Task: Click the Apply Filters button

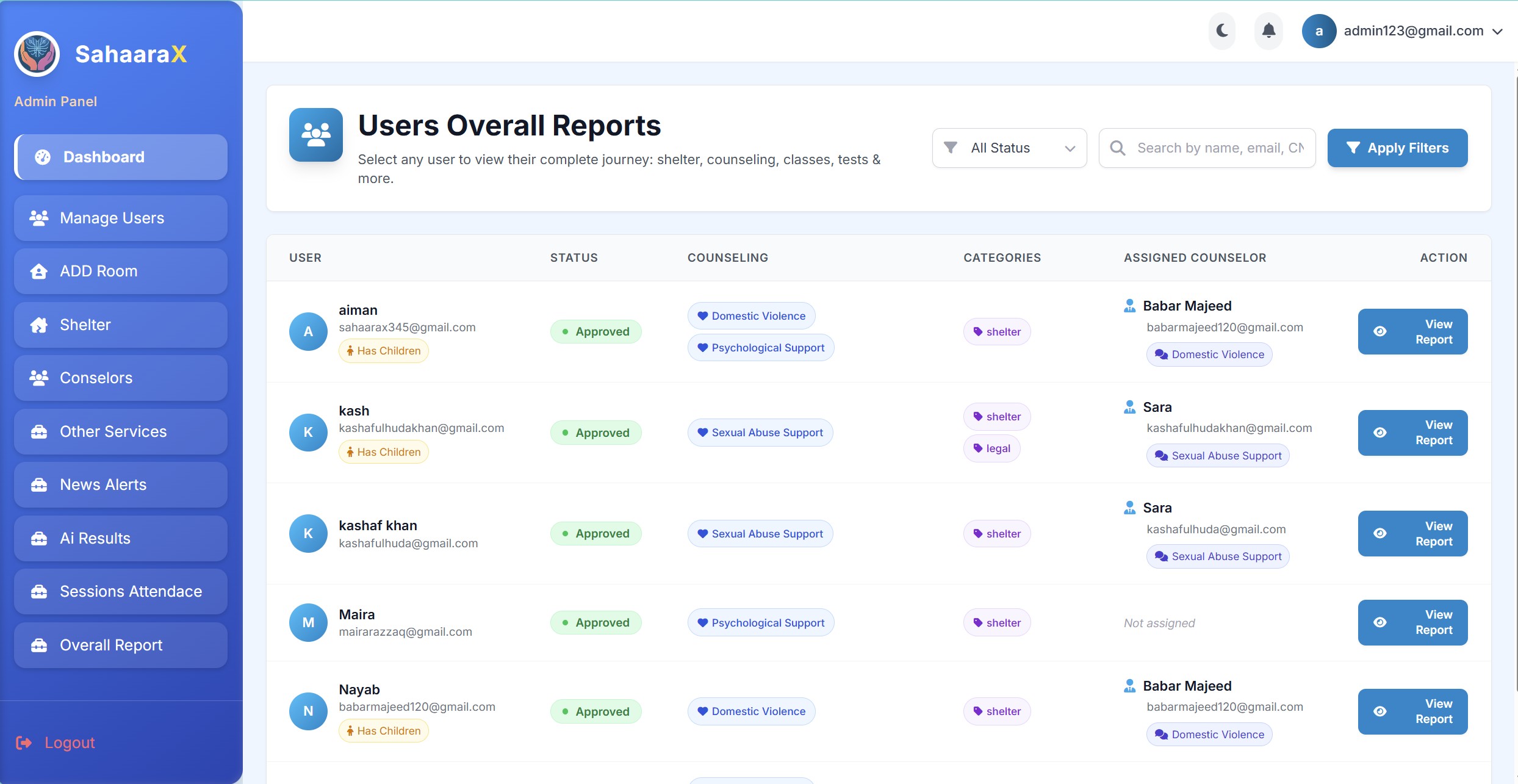Action: [1397, 148]
